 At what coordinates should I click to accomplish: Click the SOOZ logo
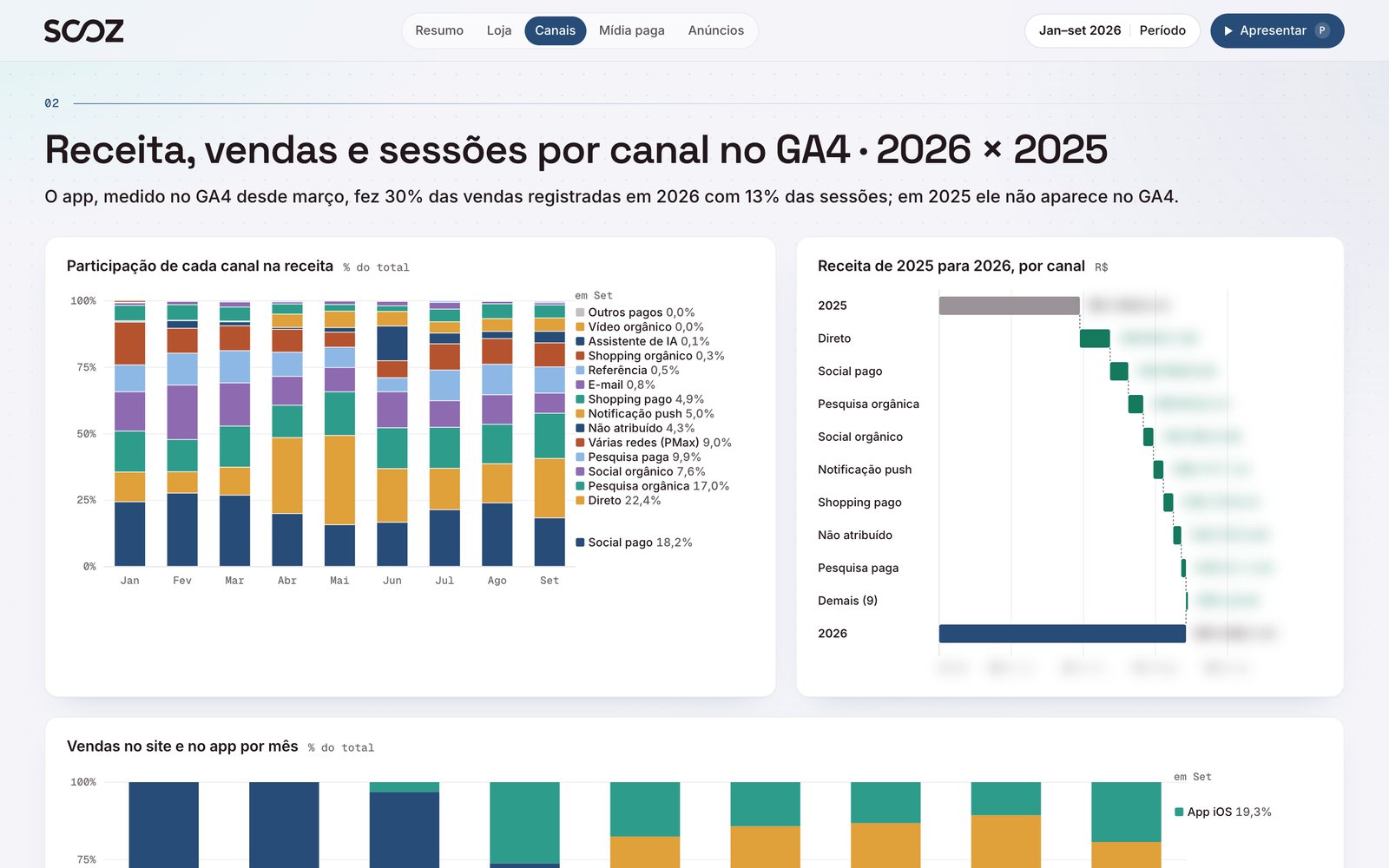[83, 31]
